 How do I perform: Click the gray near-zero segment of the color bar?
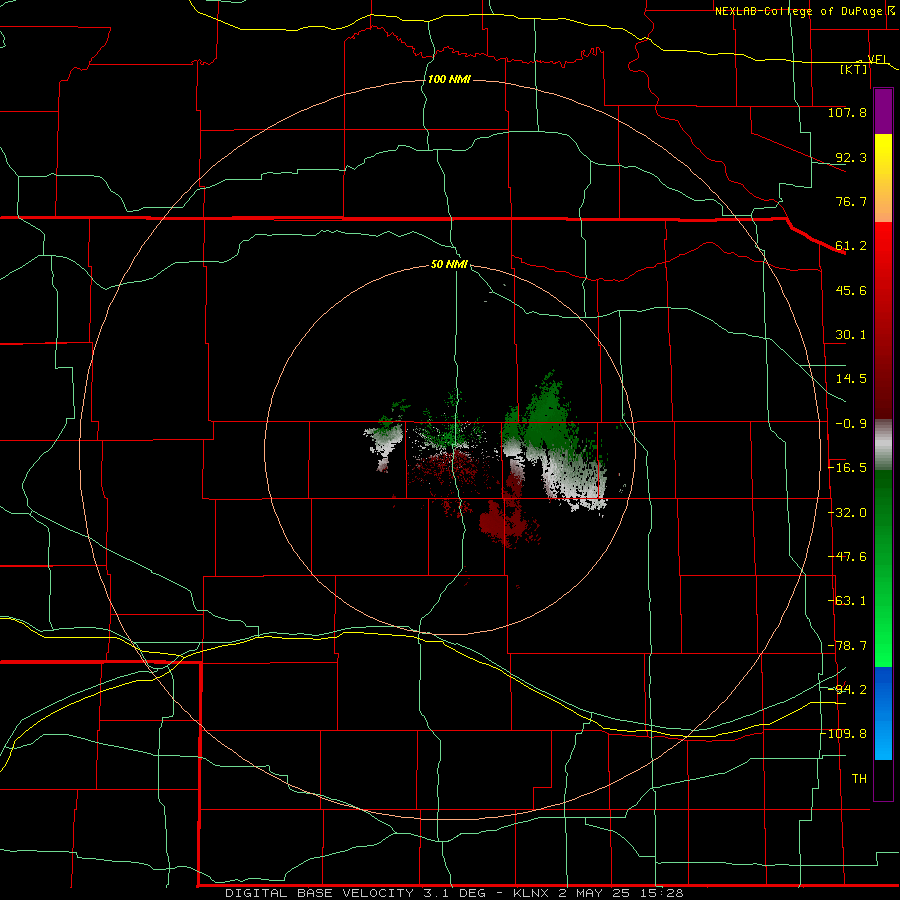point(883,445)
